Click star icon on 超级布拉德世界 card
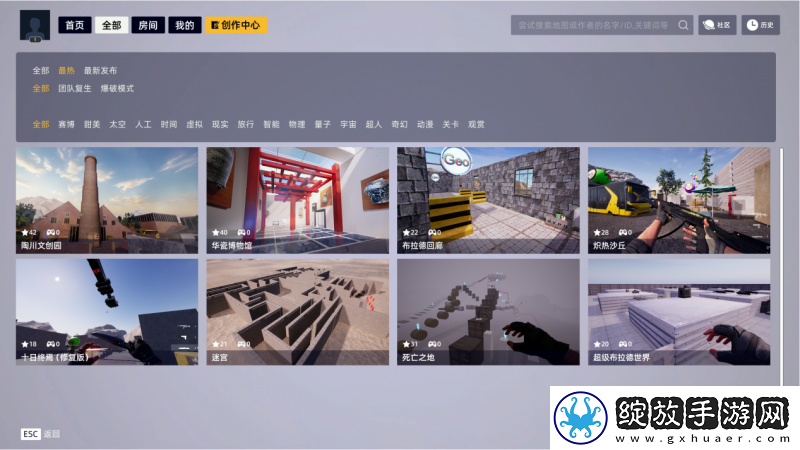800x450 pixels. pos(597,344)
